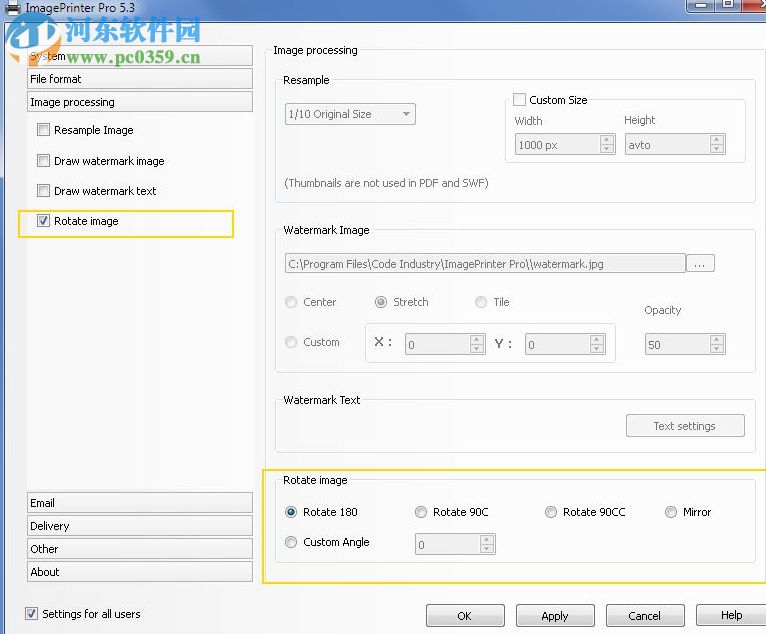
Task: Decrease Width using down stepper arrow
Action: click(x=607, y=148)
